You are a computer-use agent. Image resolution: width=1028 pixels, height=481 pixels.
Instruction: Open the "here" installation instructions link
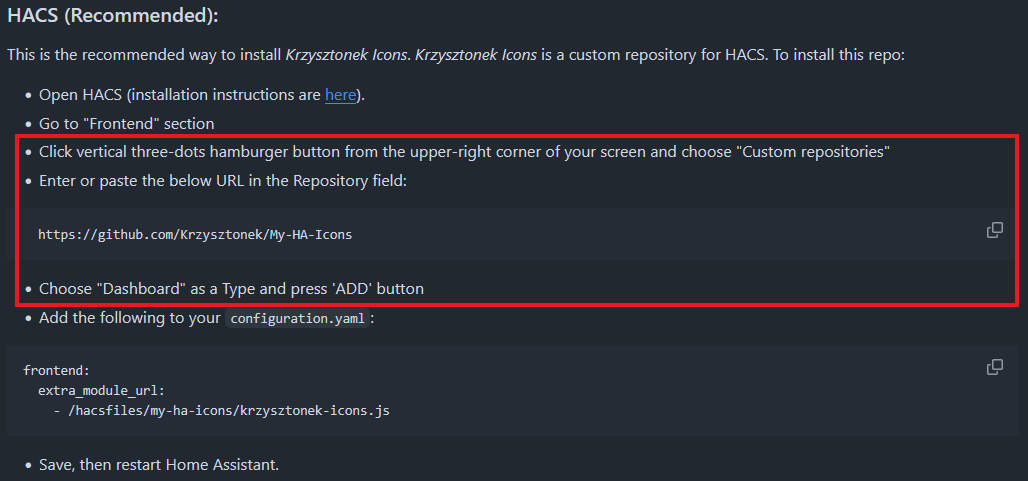(339, 95)
